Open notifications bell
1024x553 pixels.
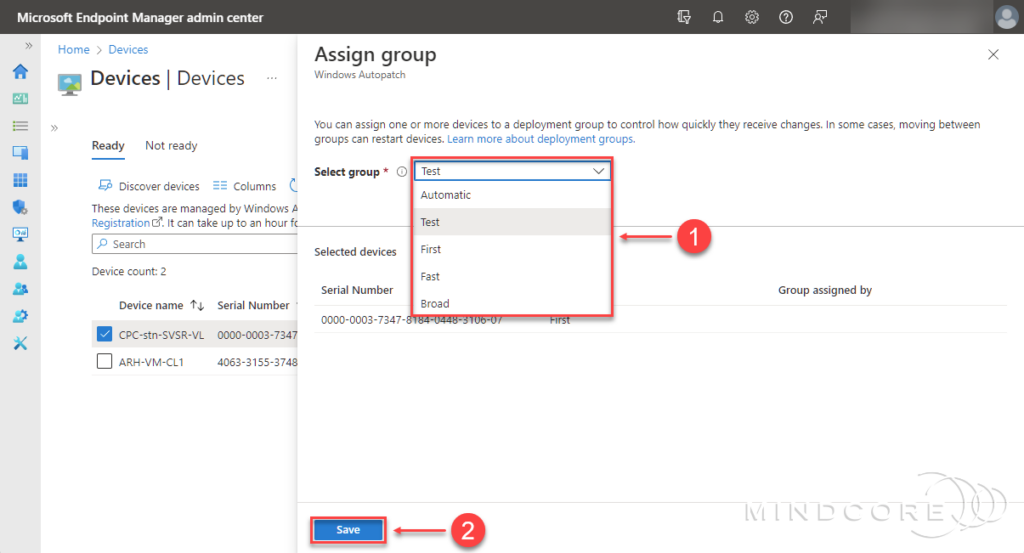tap(718, 17)
